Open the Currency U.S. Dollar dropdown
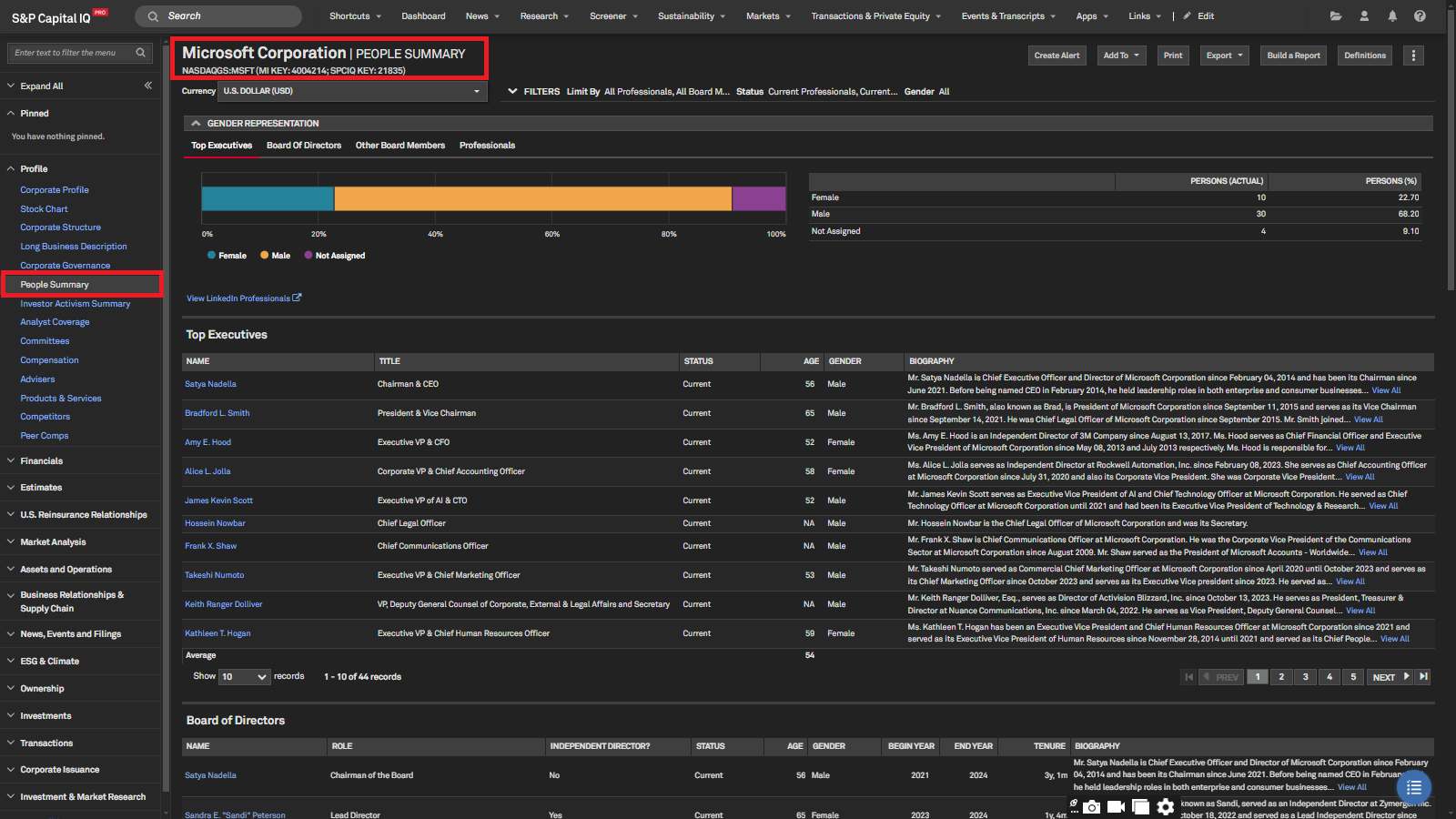The height and width of the screenshot is (819, 1456). pyautogui.click(x=351, y=91)
